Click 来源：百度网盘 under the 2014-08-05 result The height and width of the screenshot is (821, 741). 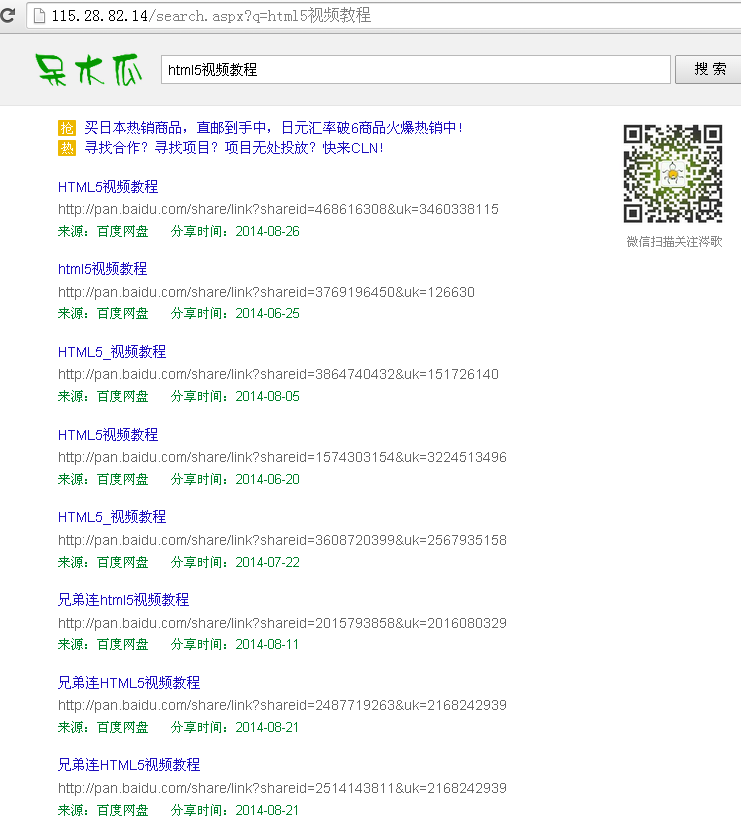(103, 396)
